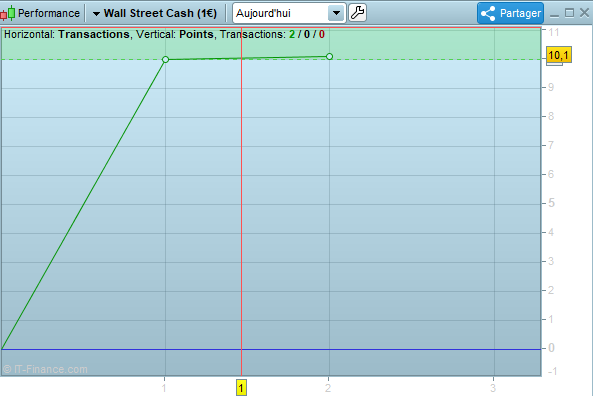Click the green winning transactions count 2

(x=292, y=34)
